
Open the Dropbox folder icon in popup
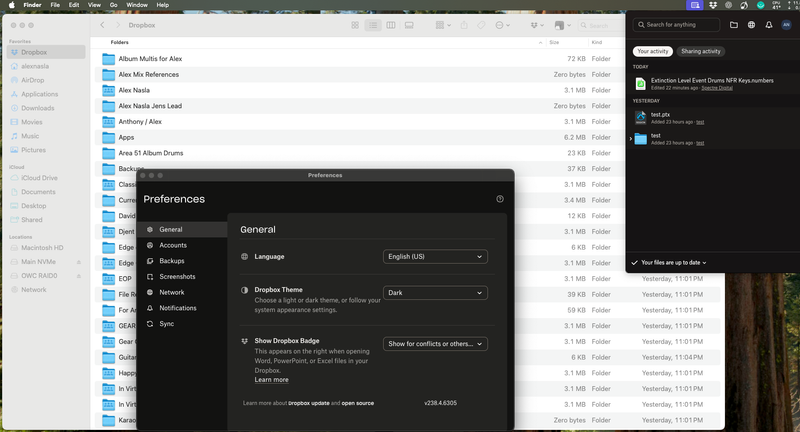point(734,25)
